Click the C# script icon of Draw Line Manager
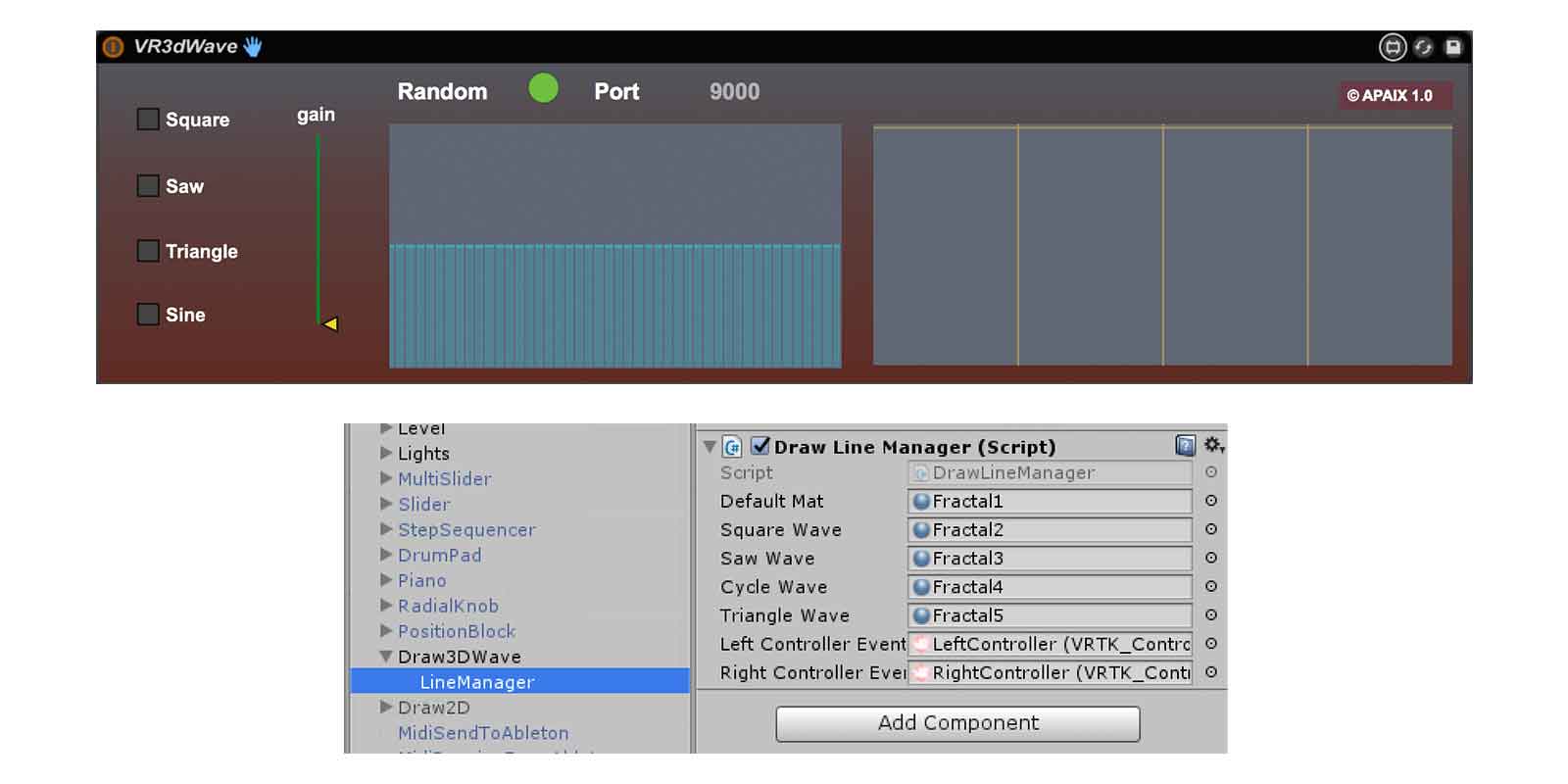 tap(732, 447)
